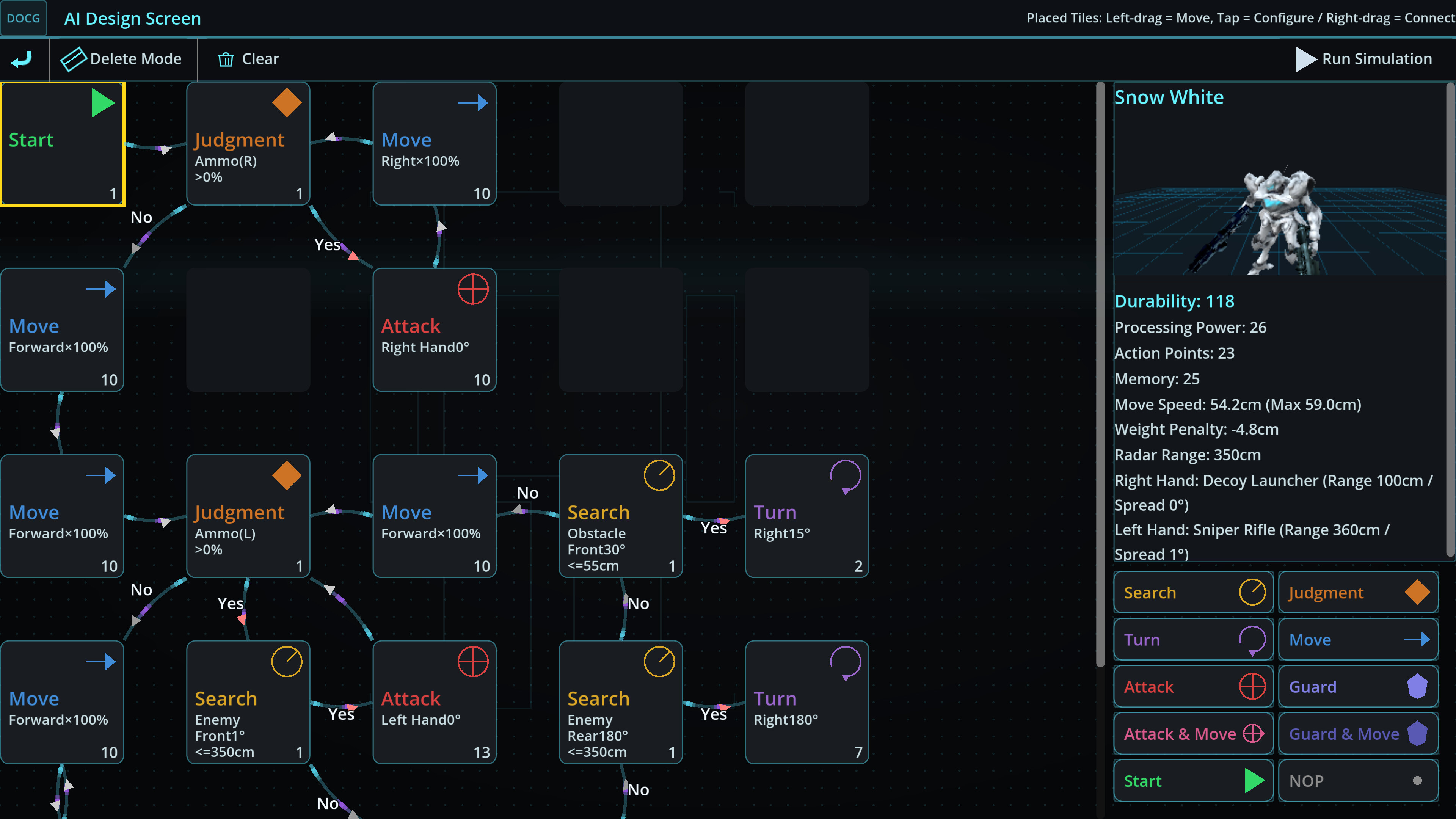Viewport: 1456px width, 819px height.
Task: Click the robot info panel scrollbar
Action: tap(1450, 319)
